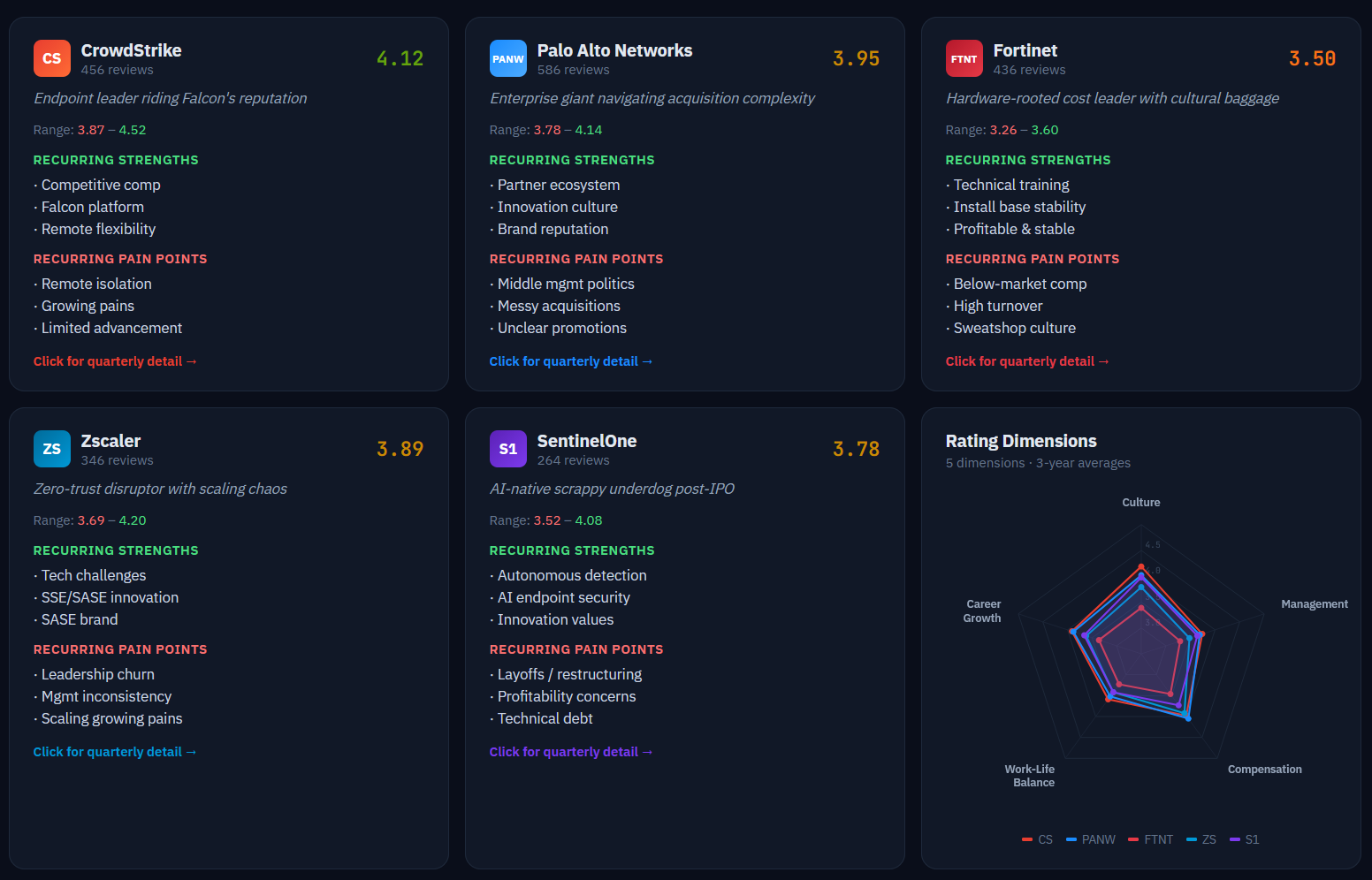The height and width of the screenshot is (880, 1372).
Task: Click Fortinet rating 3.50
Action: coord(1312,58)
